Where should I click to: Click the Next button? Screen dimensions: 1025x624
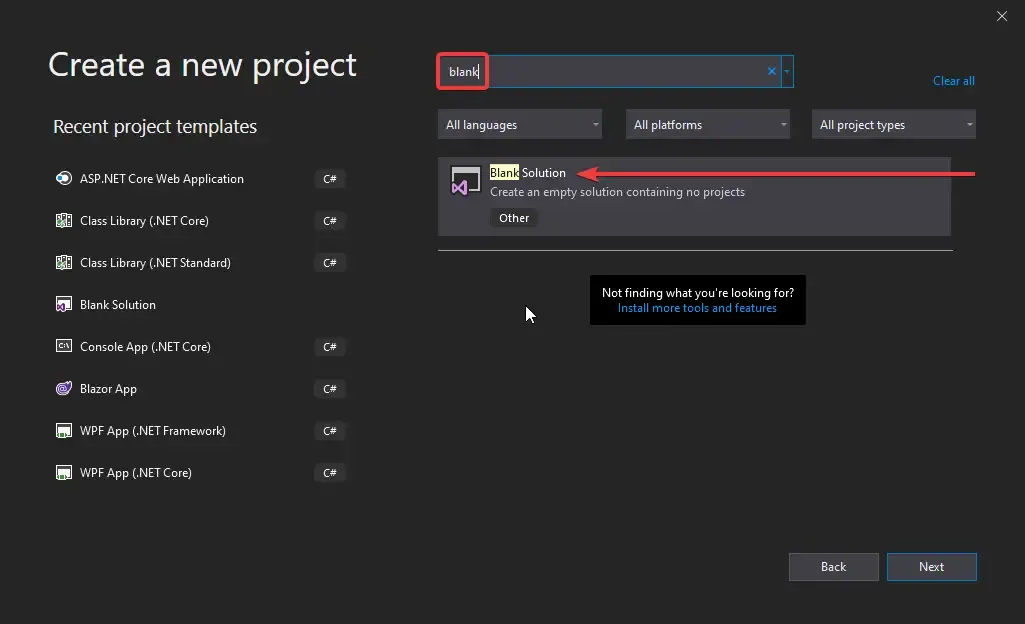coord(931,566)
